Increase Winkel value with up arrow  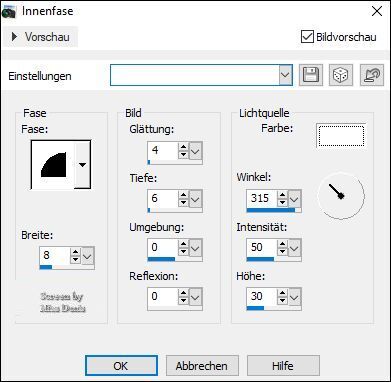[x=282, y=195]
